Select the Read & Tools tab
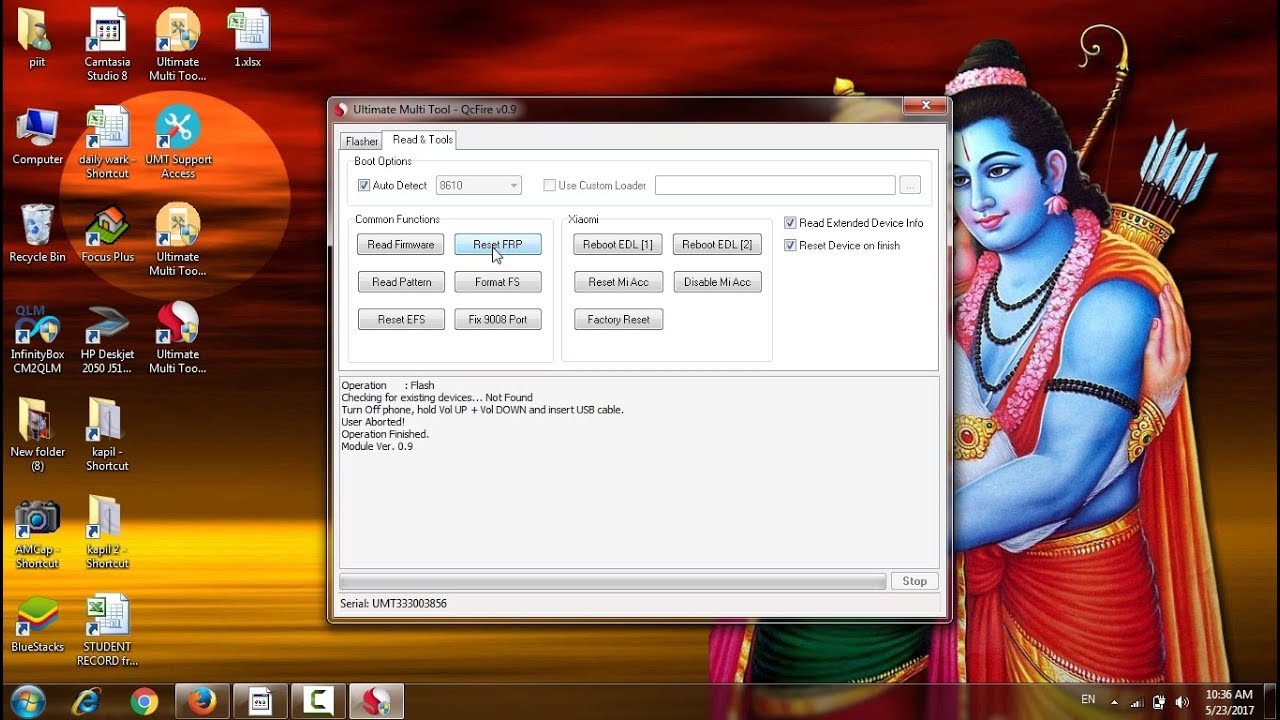This screenshot has width=1280, height=720. 422,139
